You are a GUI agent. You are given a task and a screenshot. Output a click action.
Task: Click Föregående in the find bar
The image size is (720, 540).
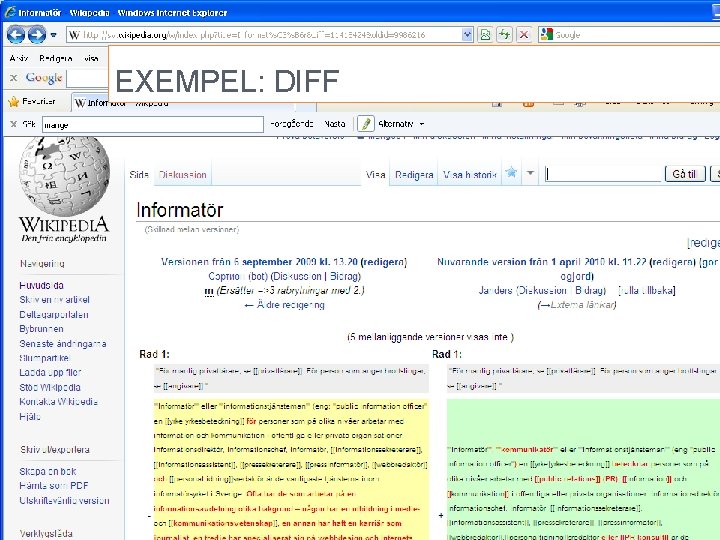click(292, 124)
